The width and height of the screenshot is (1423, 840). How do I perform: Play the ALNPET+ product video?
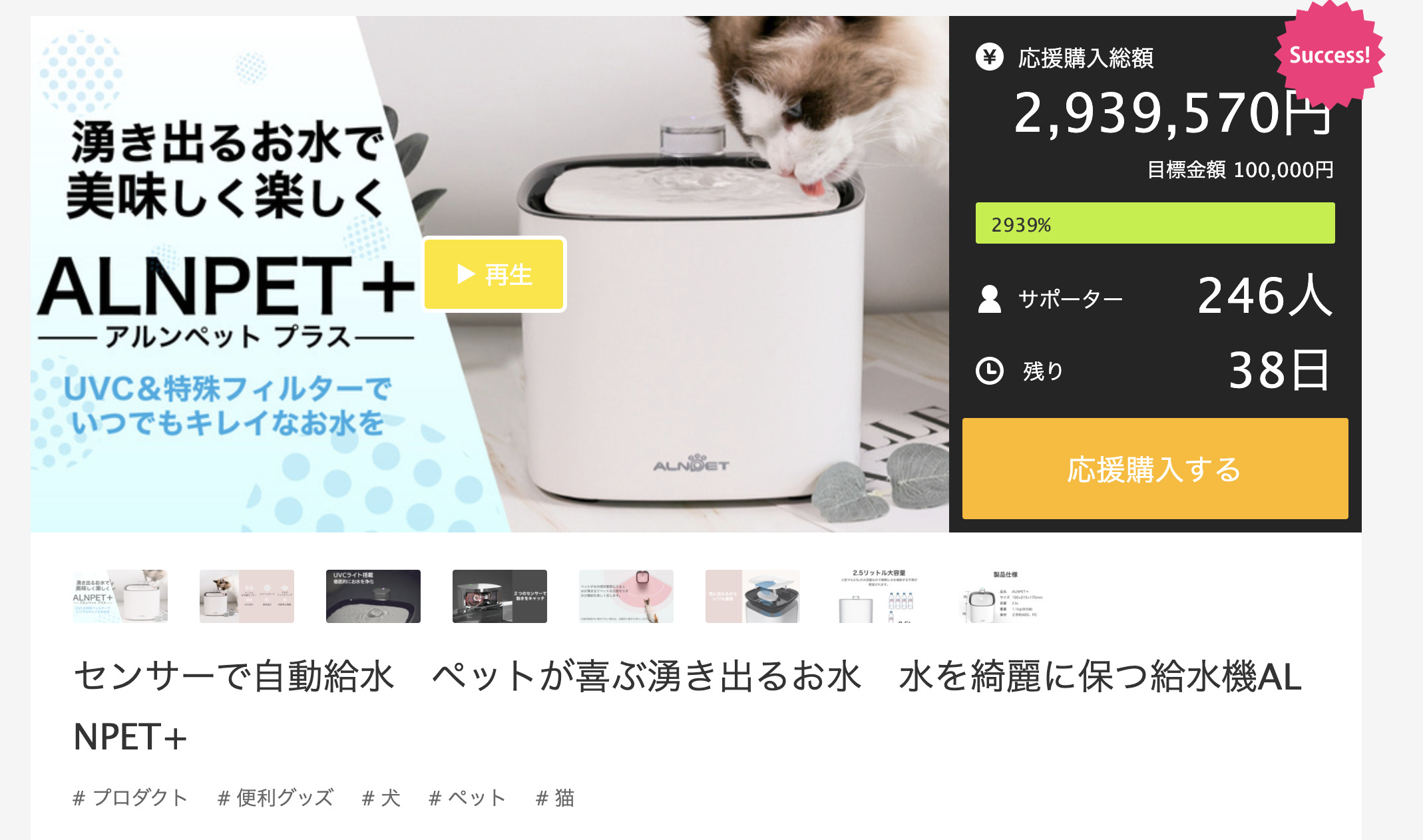[x=495, y=274]
